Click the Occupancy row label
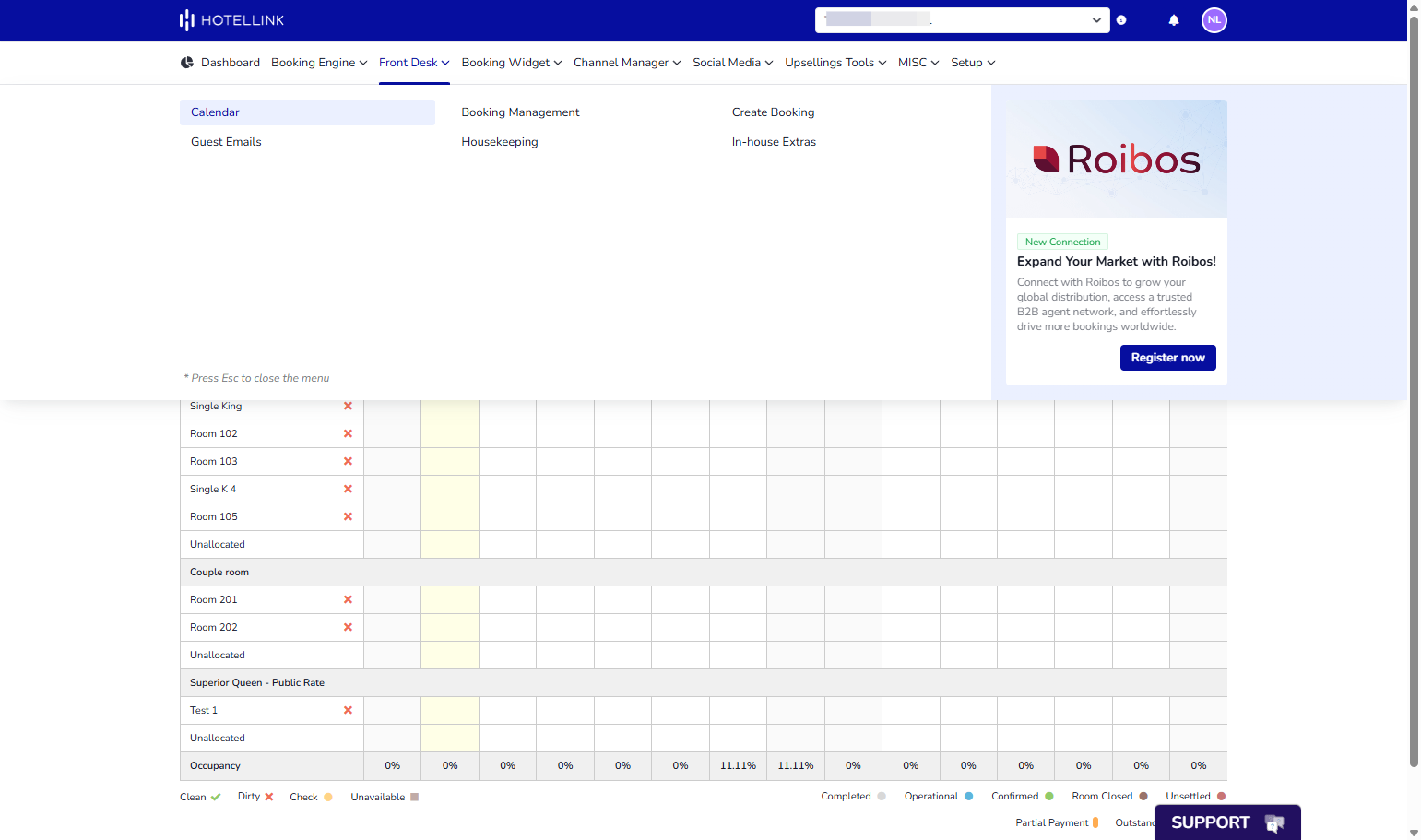 coord(215,766)
